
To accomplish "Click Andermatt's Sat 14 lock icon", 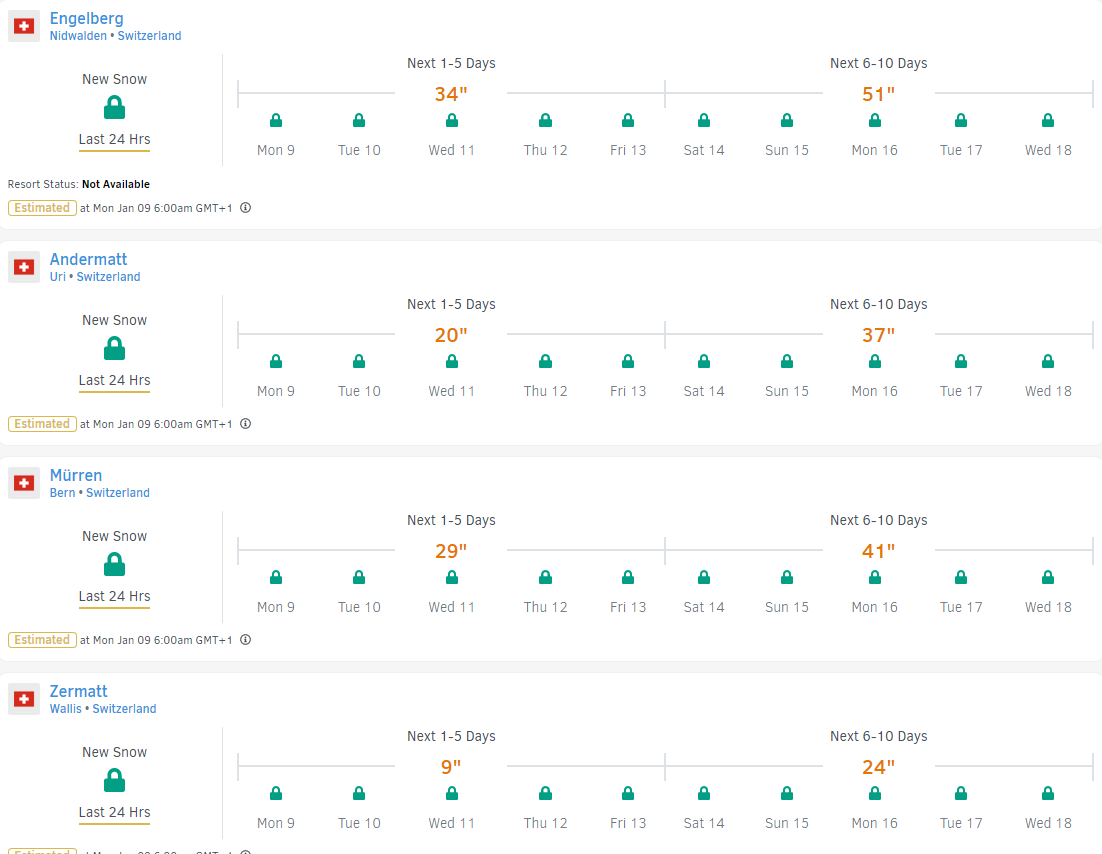I will point(704,362).
